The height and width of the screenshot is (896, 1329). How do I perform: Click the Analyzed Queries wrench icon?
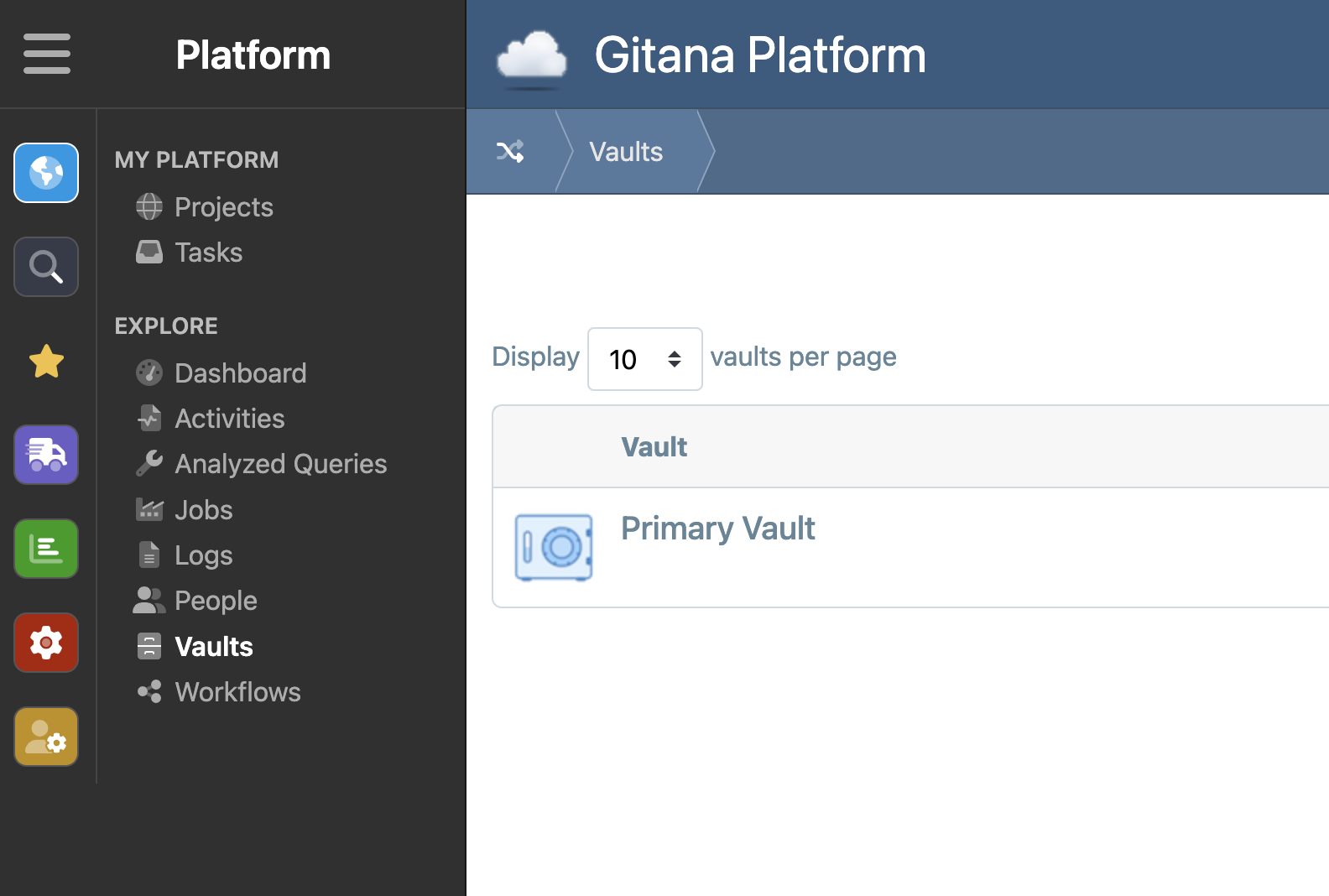click(x=149, y=463)
